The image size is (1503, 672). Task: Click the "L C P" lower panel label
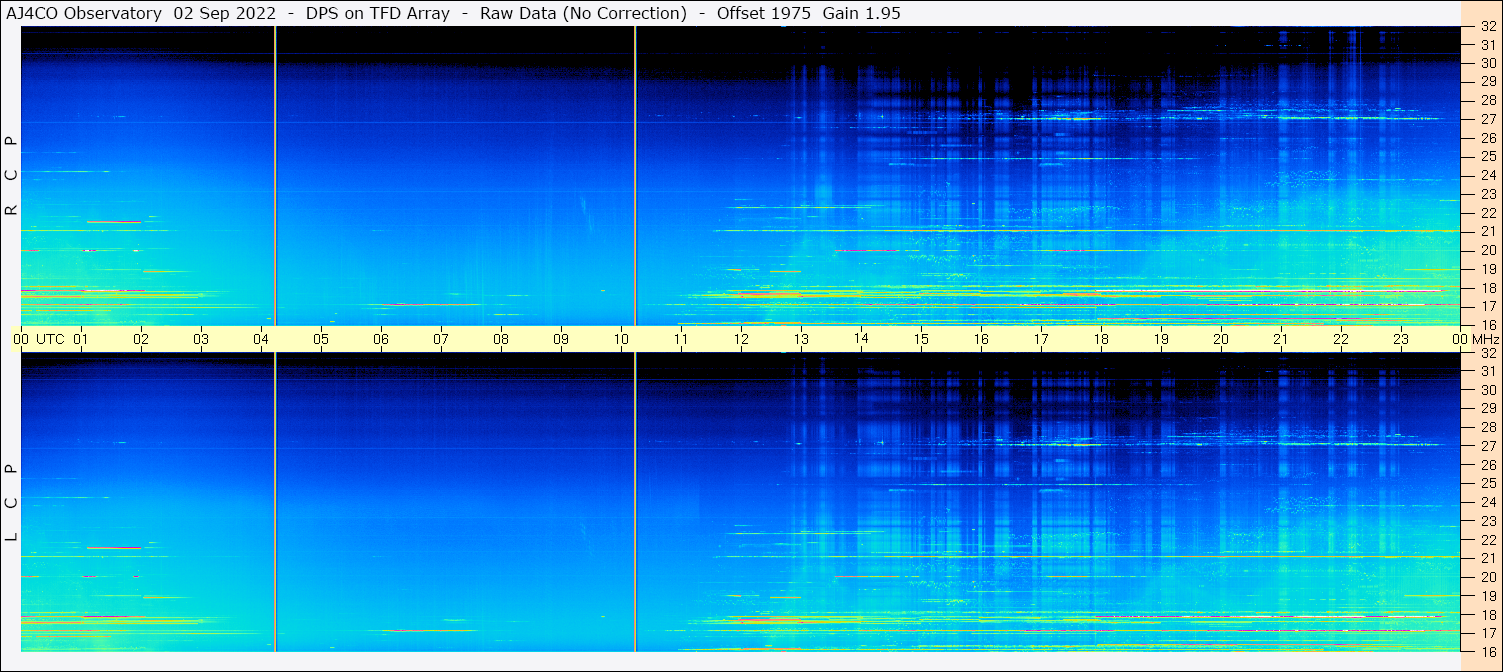tap(12, 502)
